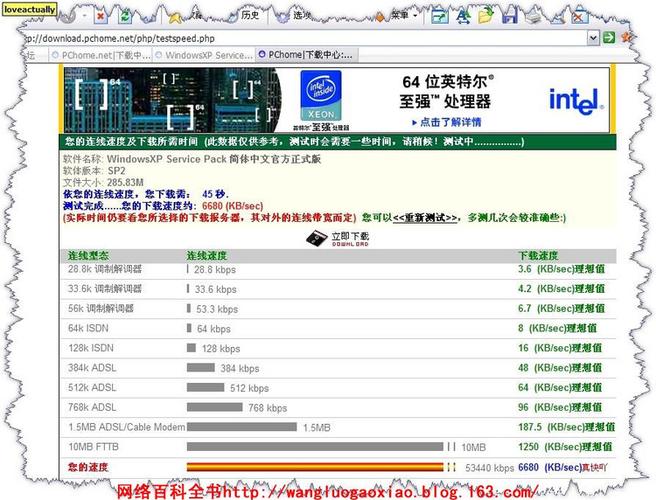Click the '下载速度' column header

[x=538, y=256]
